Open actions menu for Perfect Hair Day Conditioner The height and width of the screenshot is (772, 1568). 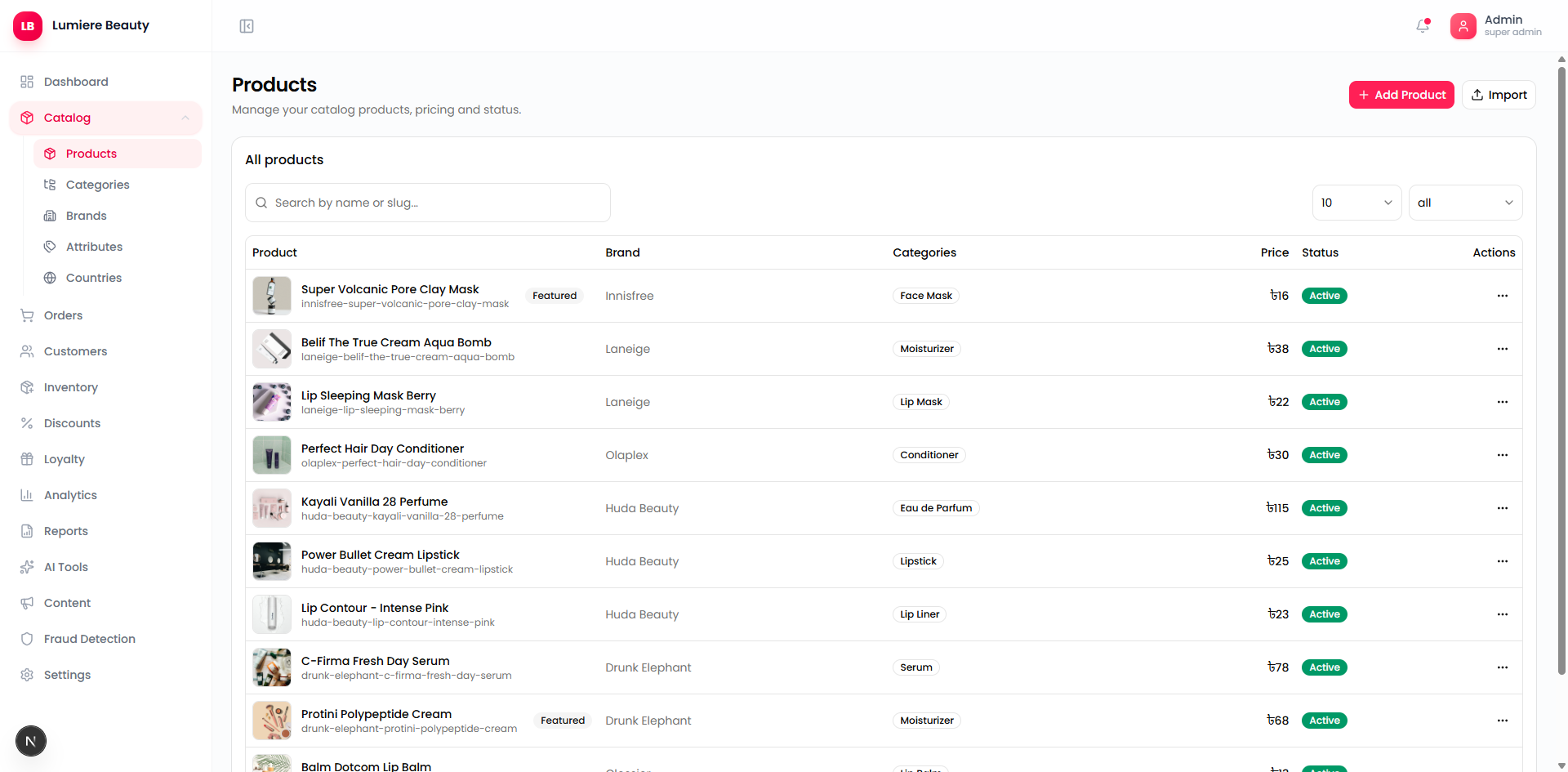pos(1503,455)
